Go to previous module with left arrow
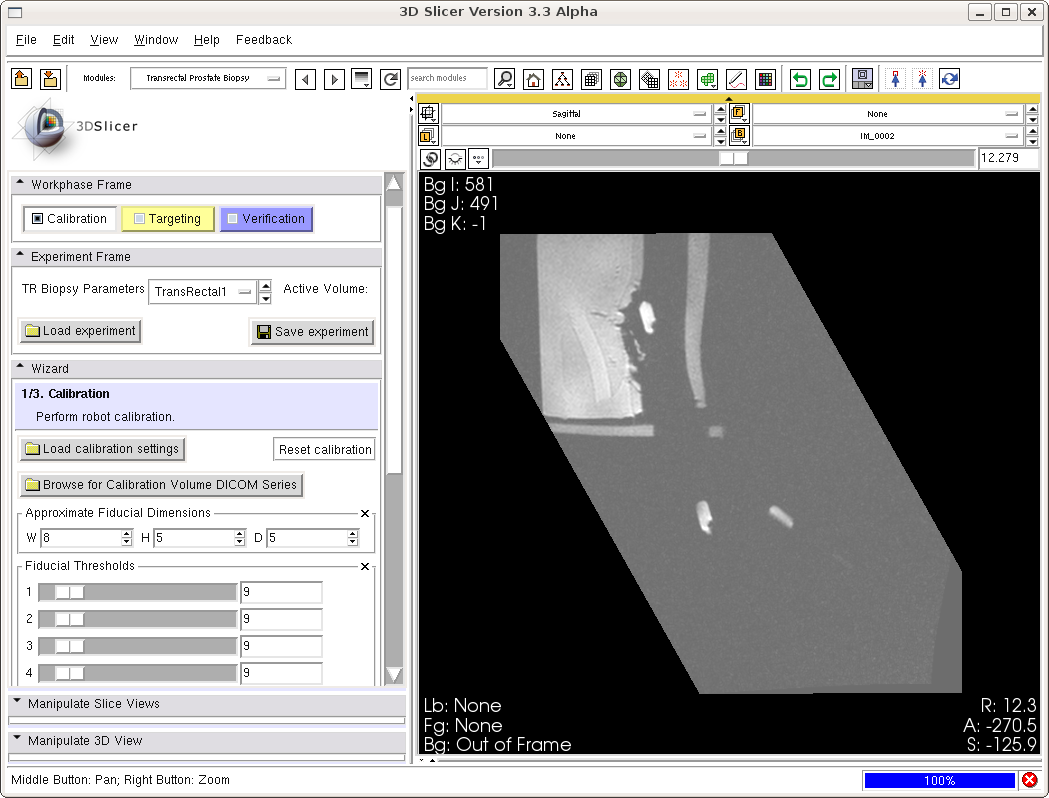Viewport: 1049px width, 798px height. [x=306, y=79]
